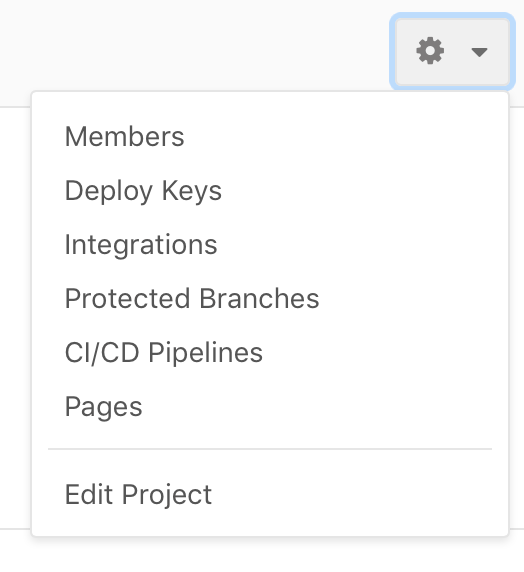Screen dimensions: 524x572
Task: Click the downward triangle beside the gear
Action: 479,52
